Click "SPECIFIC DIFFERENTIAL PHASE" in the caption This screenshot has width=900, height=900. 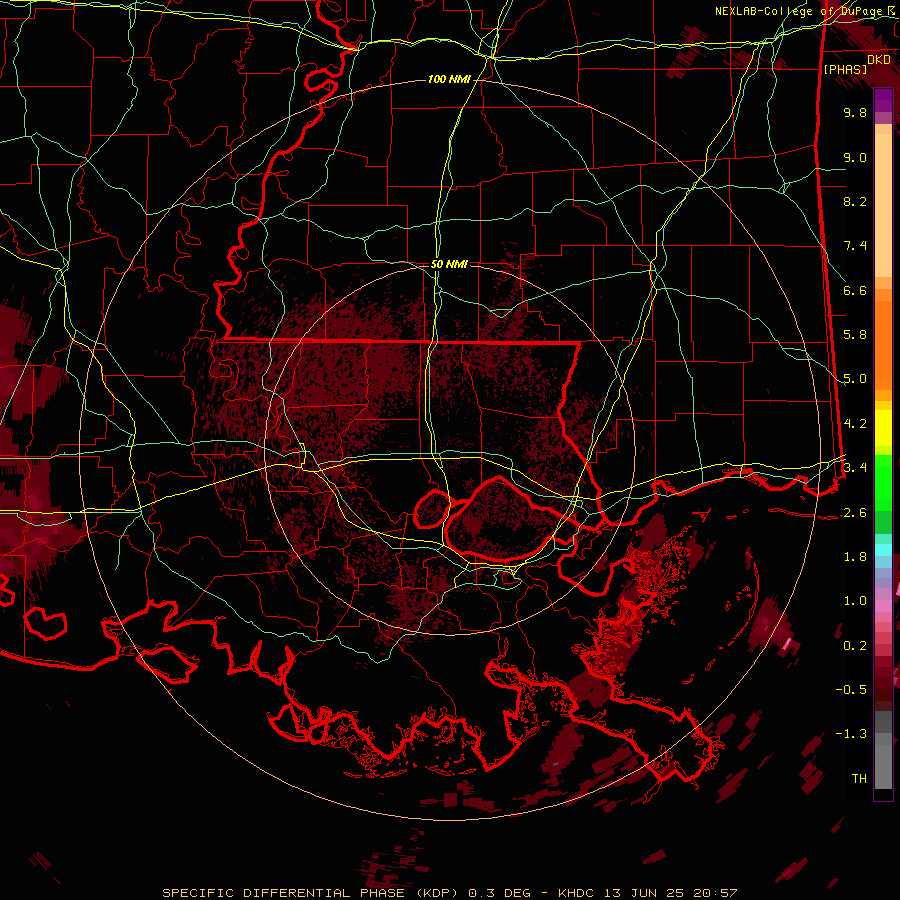click(284, 893)
